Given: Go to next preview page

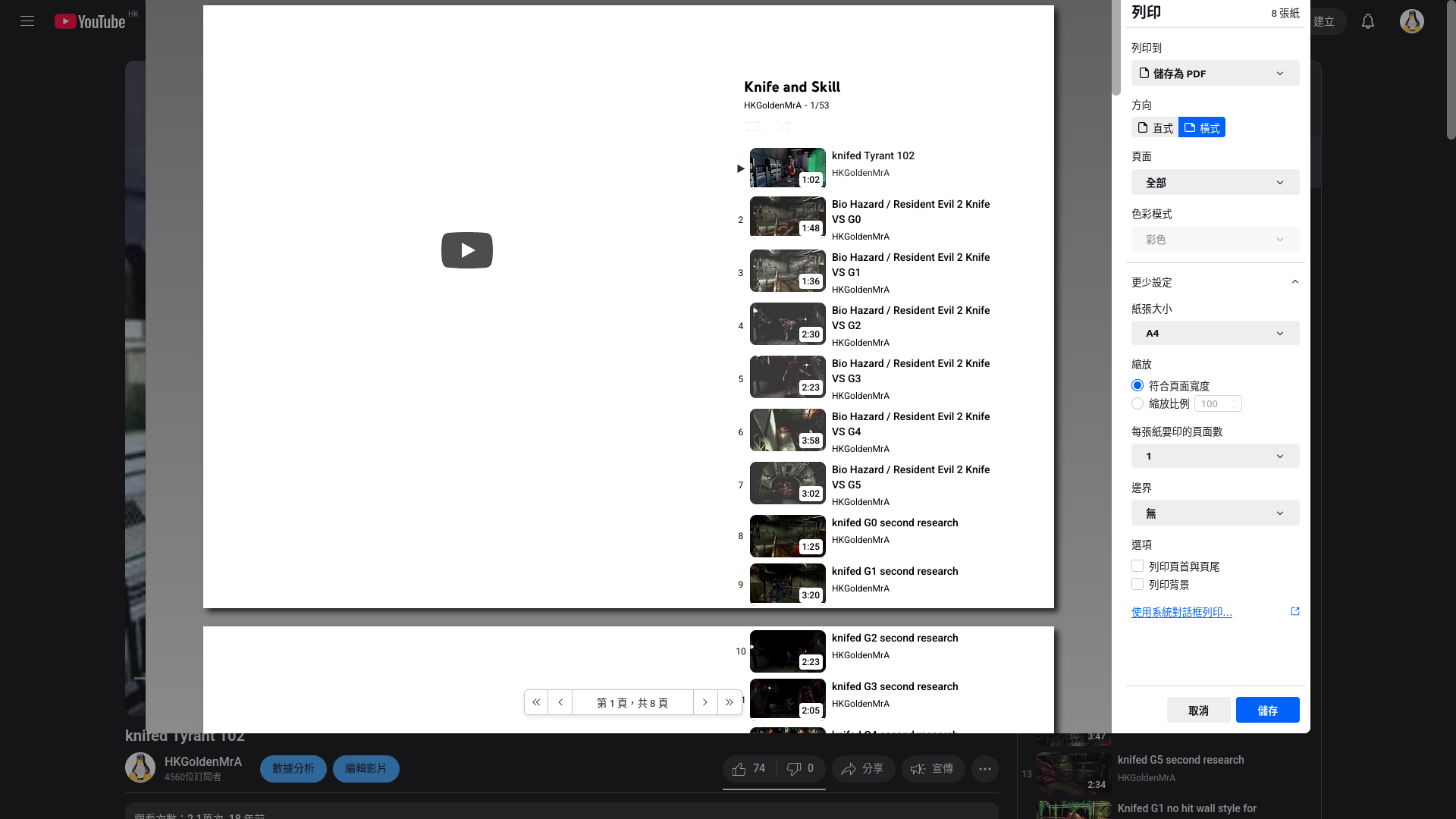Looking at the screenshot, I should (705, 702).
